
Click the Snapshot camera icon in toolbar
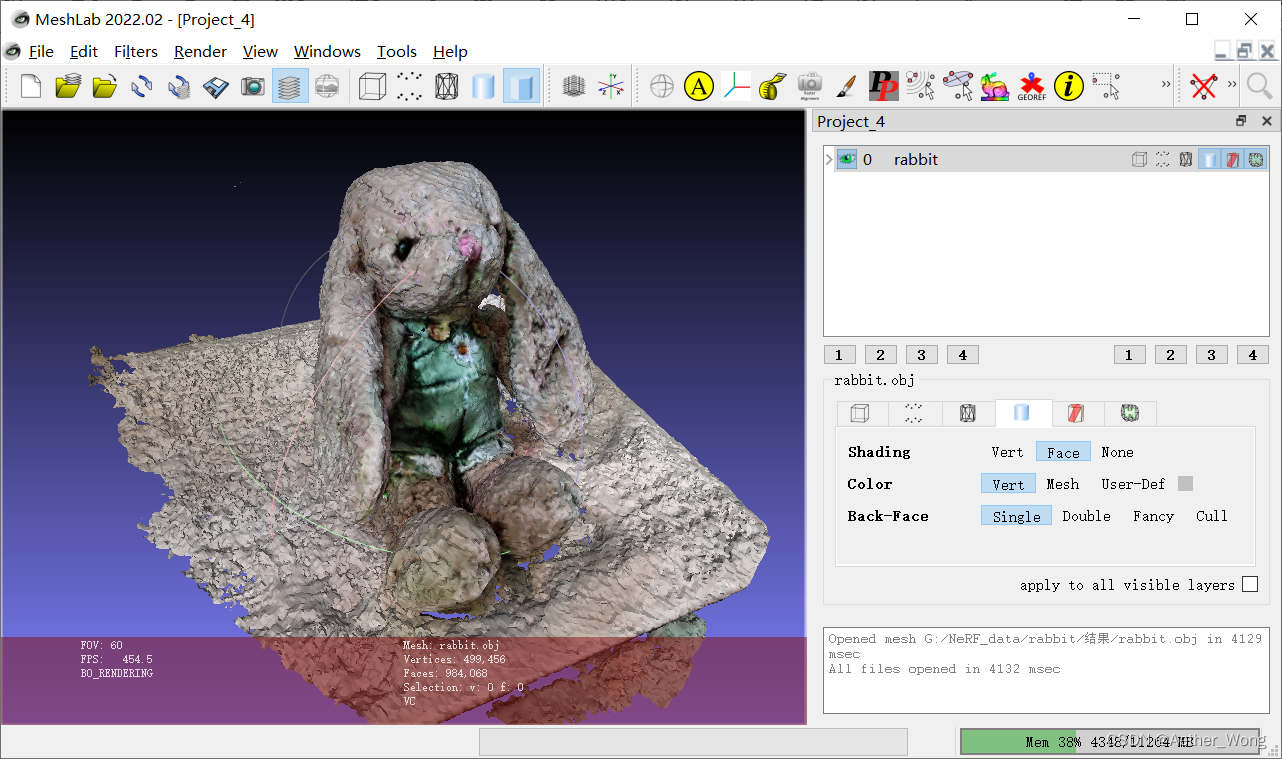(x=253, y=87)
